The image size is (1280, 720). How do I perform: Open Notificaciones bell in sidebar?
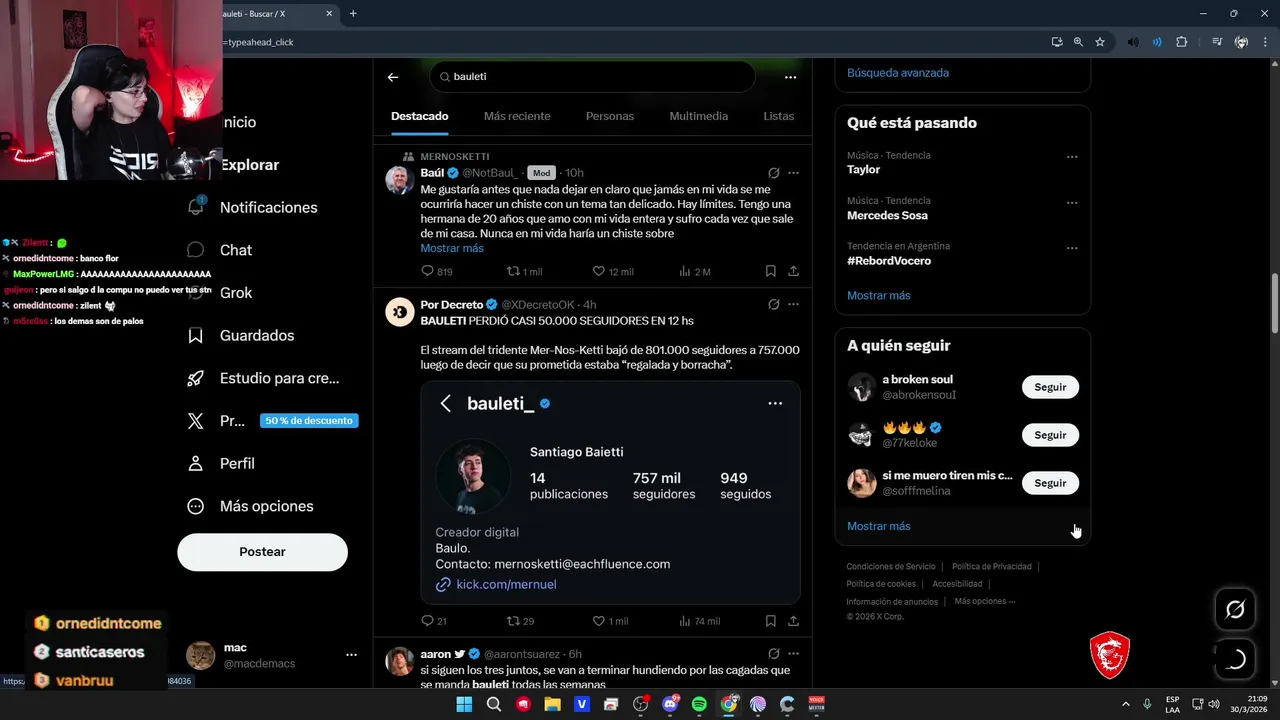[x=252, y=207]
